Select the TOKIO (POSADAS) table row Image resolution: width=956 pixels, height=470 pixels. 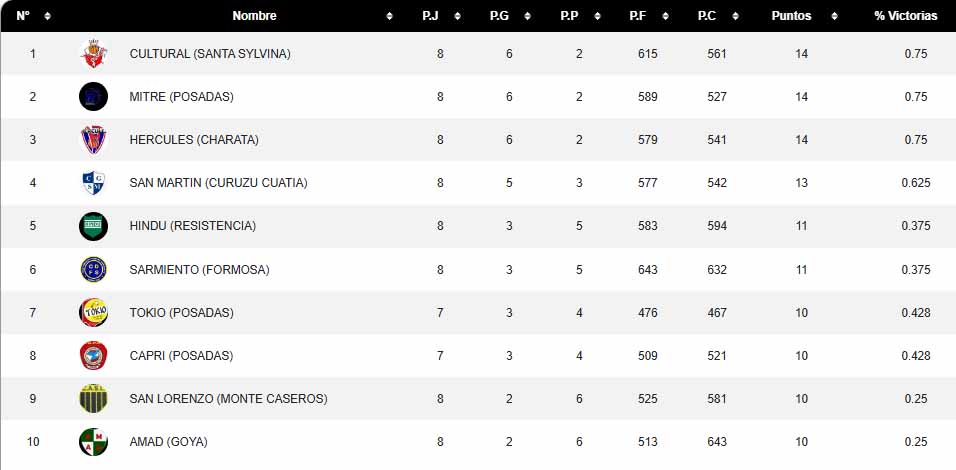[x=478, y=313]
